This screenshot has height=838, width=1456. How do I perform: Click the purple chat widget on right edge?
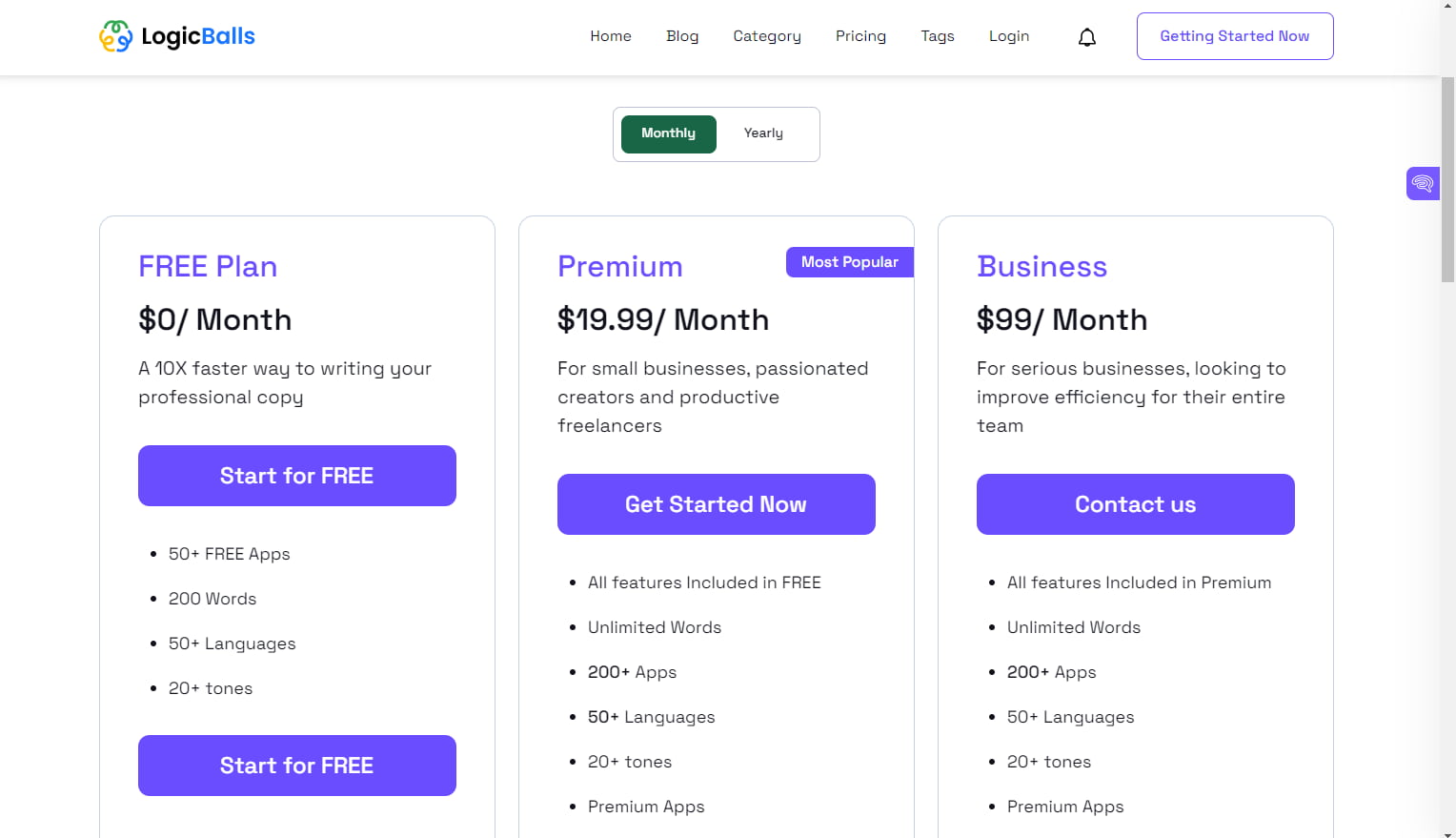(1422, 183)
